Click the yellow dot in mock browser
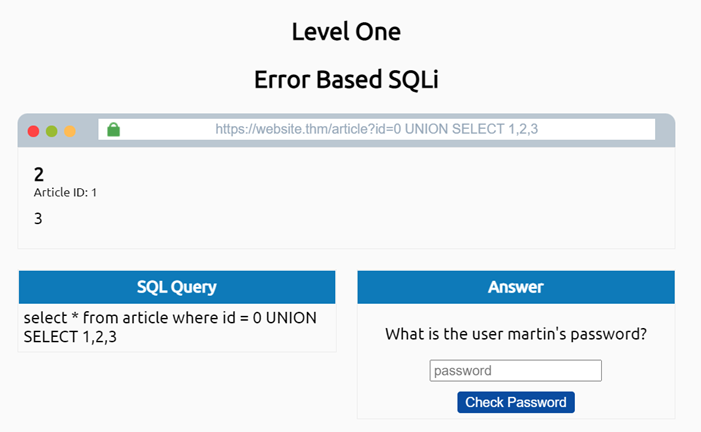 [69, 131]
